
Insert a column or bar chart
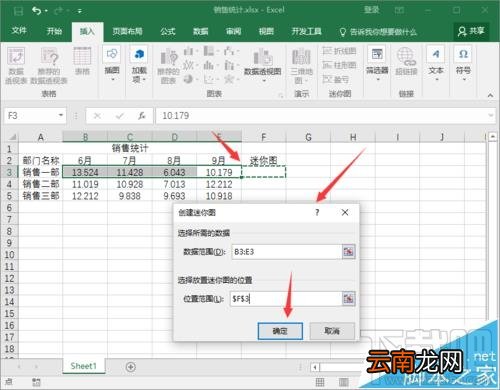tap(190, 51)
